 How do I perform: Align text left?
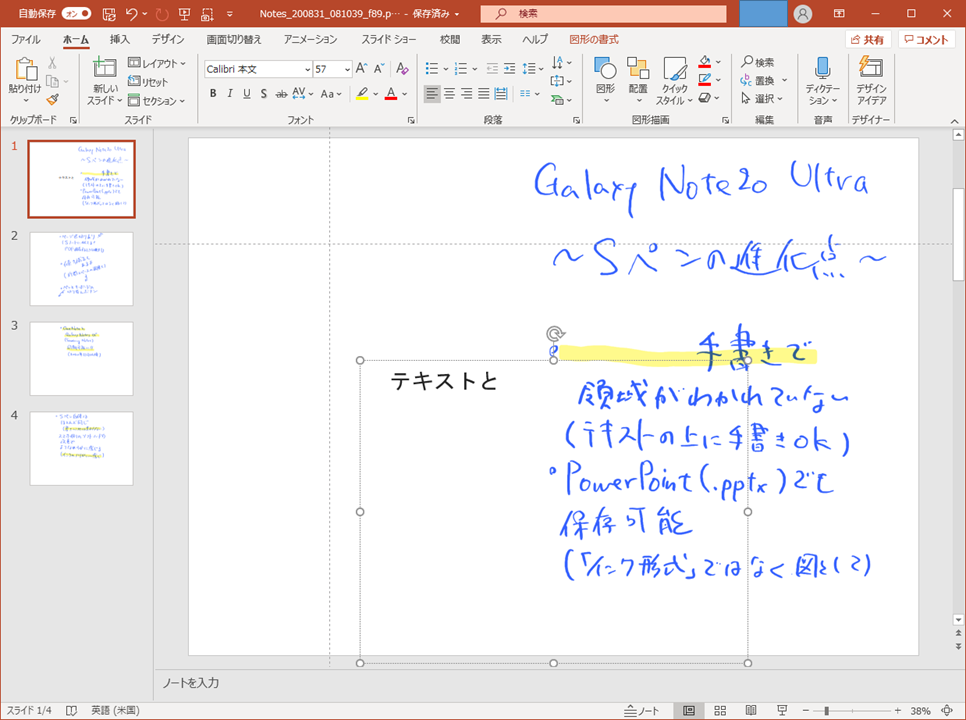point(432,94)
